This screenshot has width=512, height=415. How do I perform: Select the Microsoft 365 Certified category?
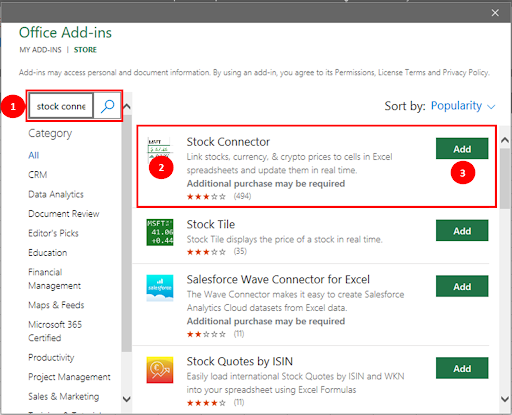[x=55, y=331]
